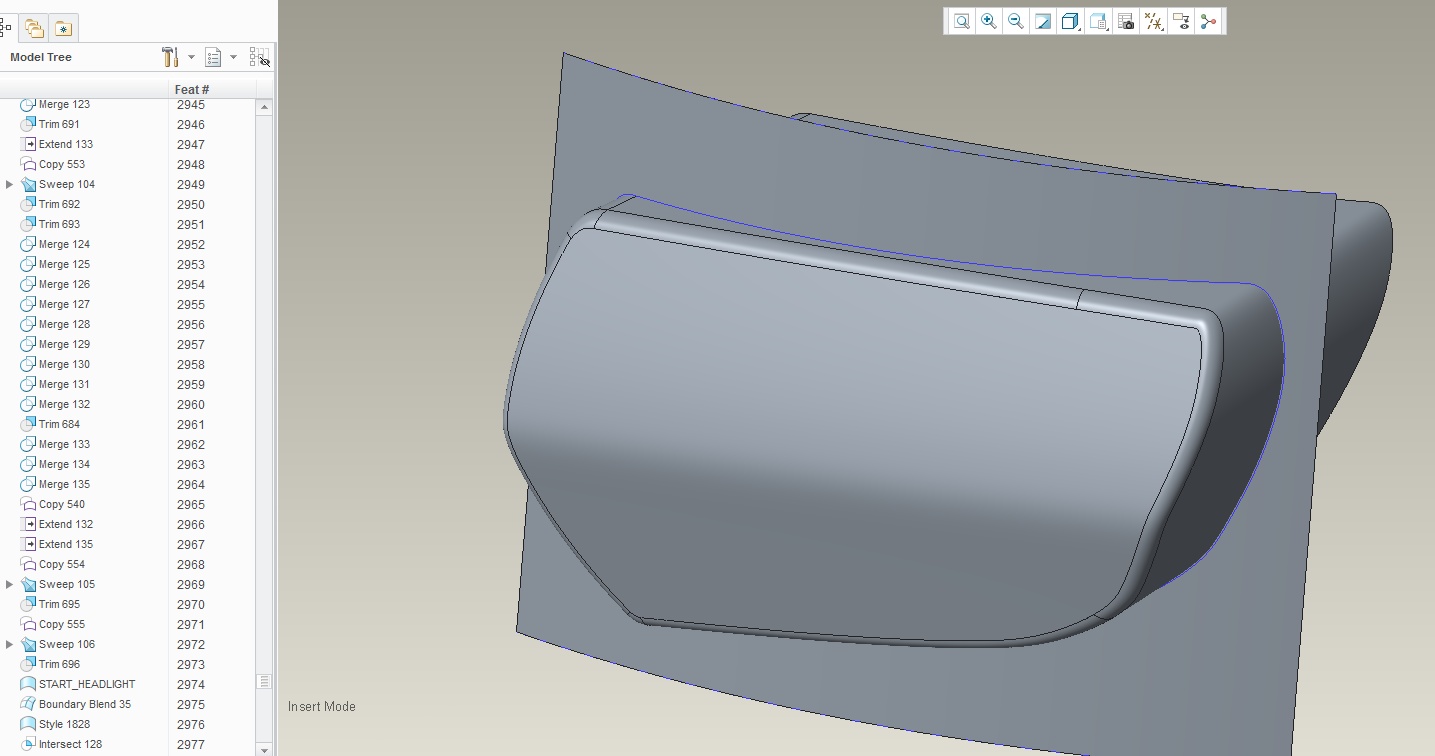Click the Trim 693 feature icon
The height and width of the screenshot is (756, 1435).
tap(28, 224)
